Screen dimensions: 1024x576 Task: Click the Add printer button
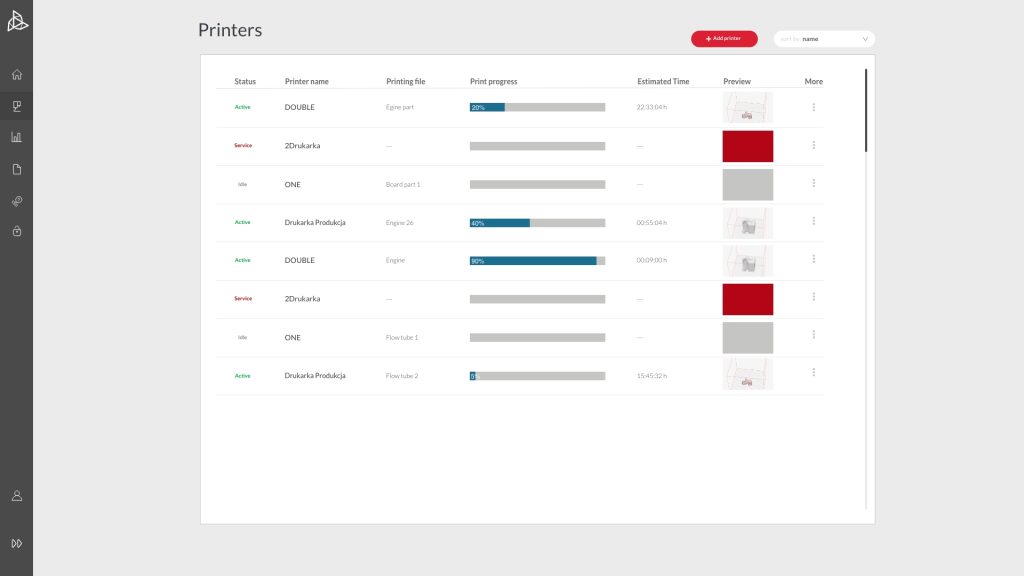(x=724, y=39)
